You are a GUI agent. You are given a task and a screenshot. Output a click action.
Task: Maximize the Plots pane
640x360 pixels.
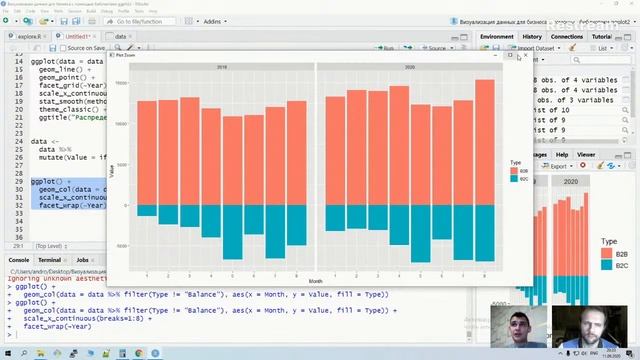point(628,155)
